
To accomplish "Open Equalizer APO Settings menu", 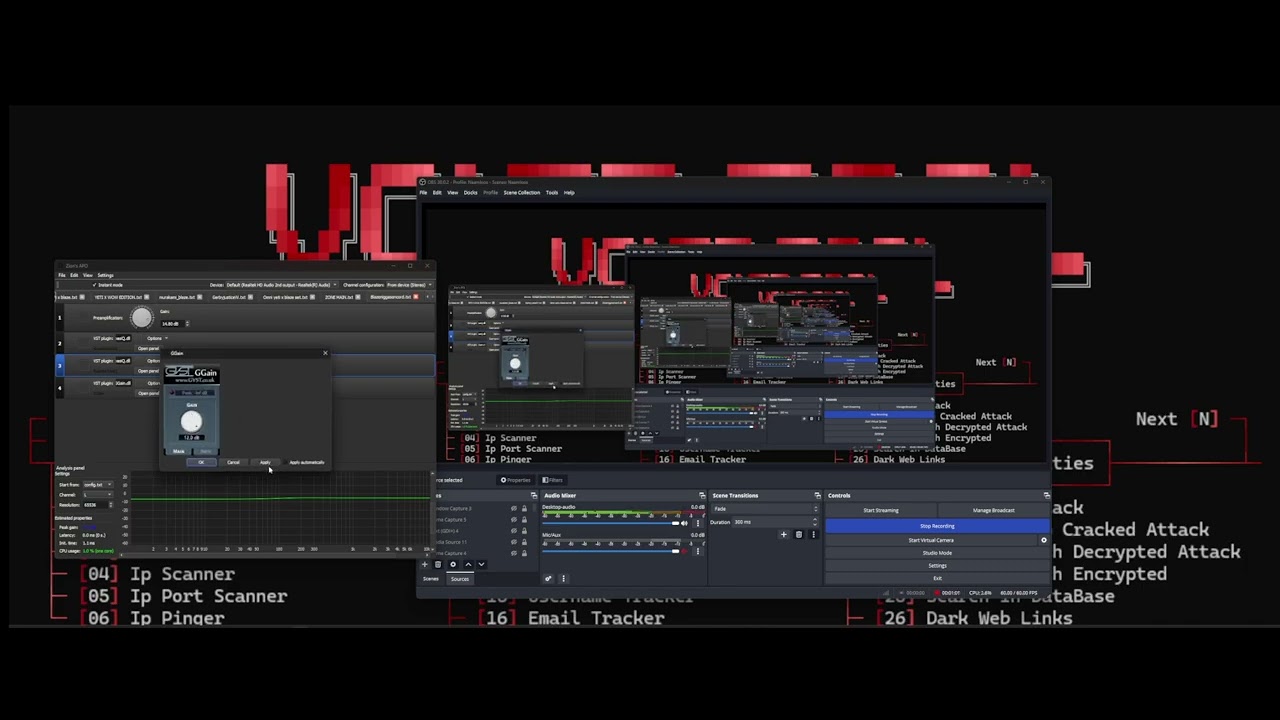I will pyautogui.click(x=105, y=275).
